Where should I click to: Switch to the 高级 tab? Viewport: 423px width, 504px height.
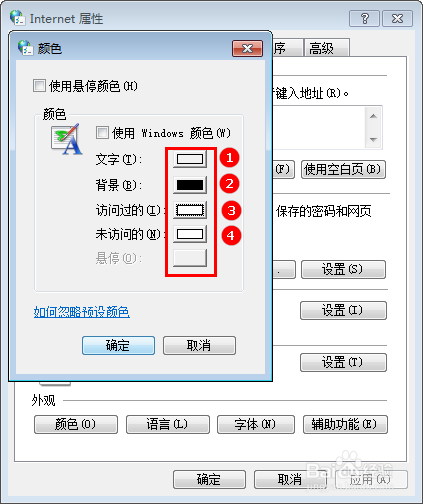point(327,48)
